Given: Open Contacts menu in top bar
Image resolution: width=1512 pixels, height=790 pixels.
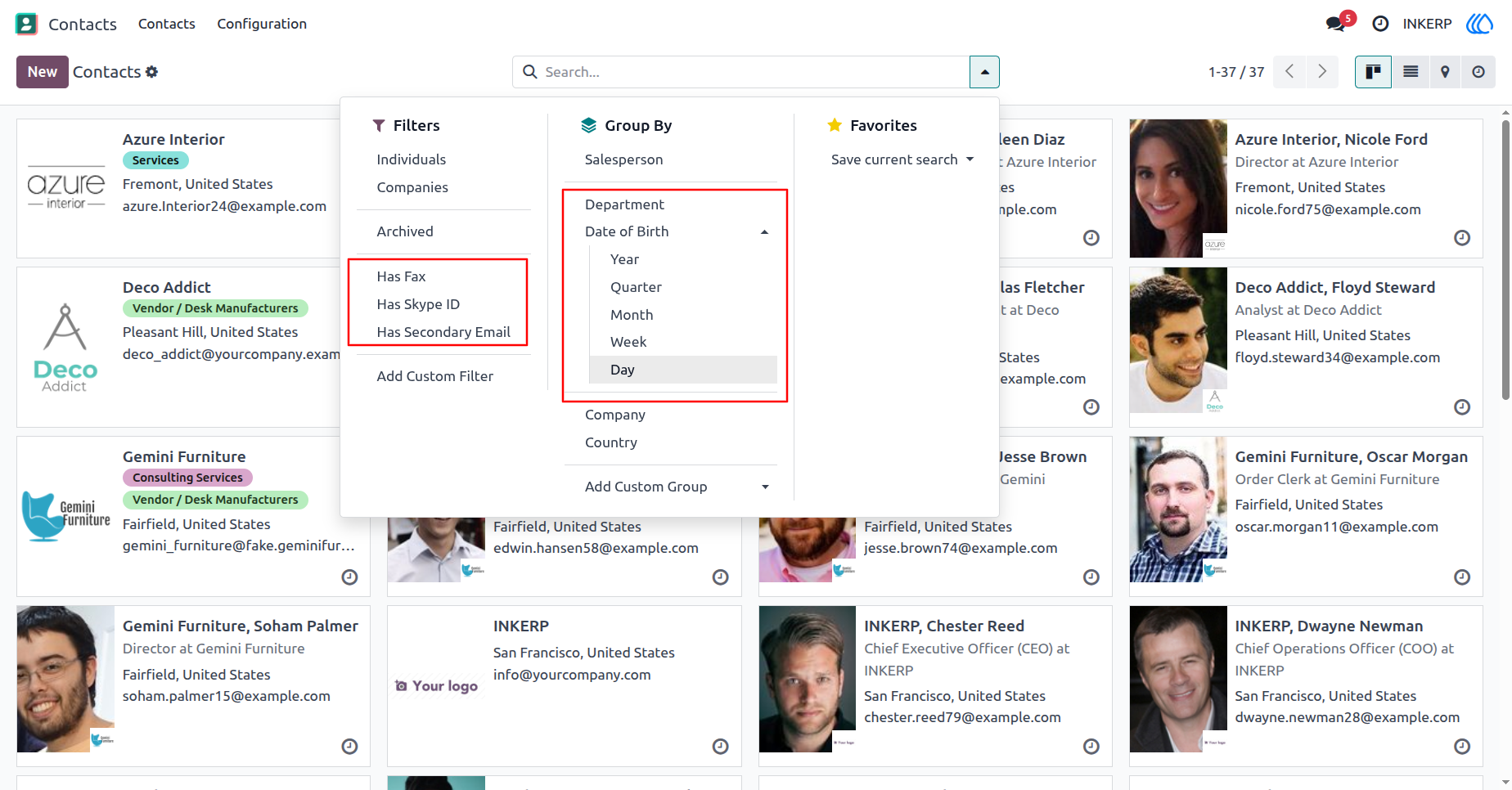Looking at the screenshot, I should [167, 24].
